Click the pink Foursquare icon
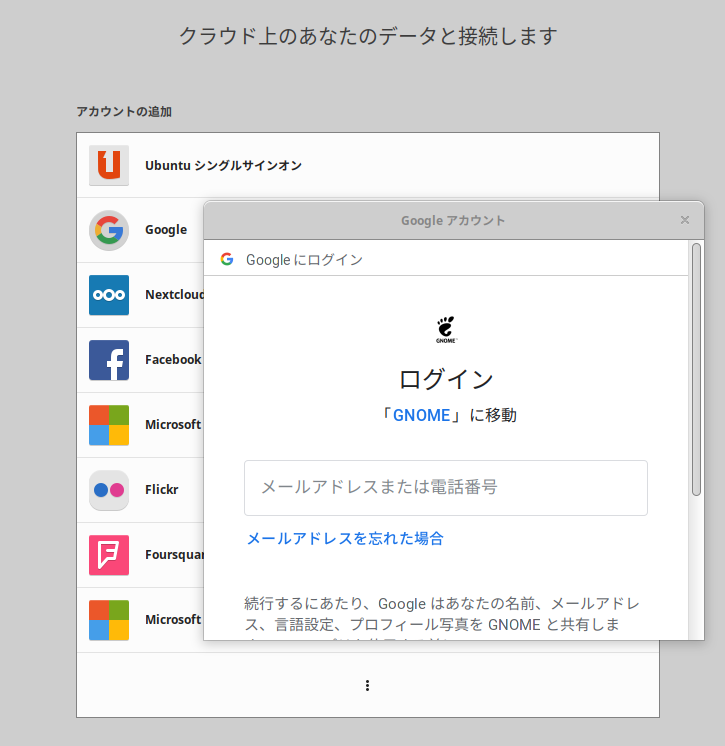 coord(109,555)
